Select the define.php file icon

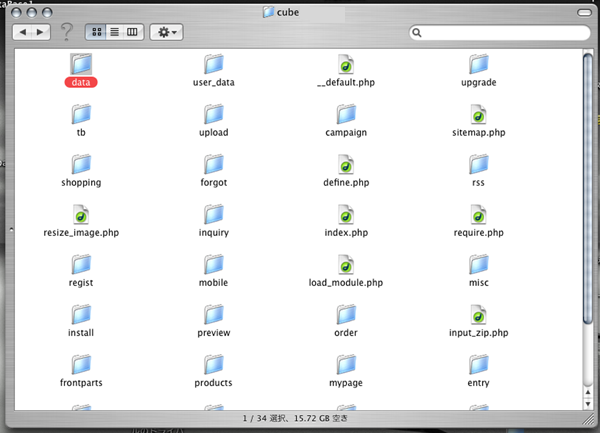click(x=346, y=164)
